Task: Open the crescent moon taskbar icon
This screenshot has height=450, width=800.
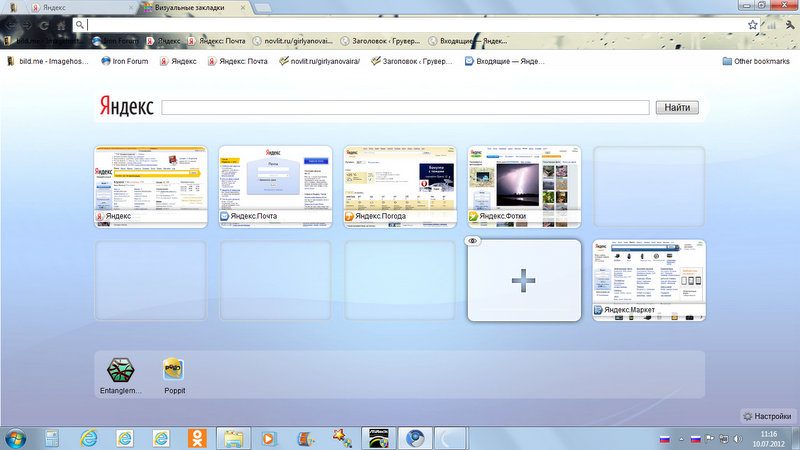Action: [x=450, y=438]
